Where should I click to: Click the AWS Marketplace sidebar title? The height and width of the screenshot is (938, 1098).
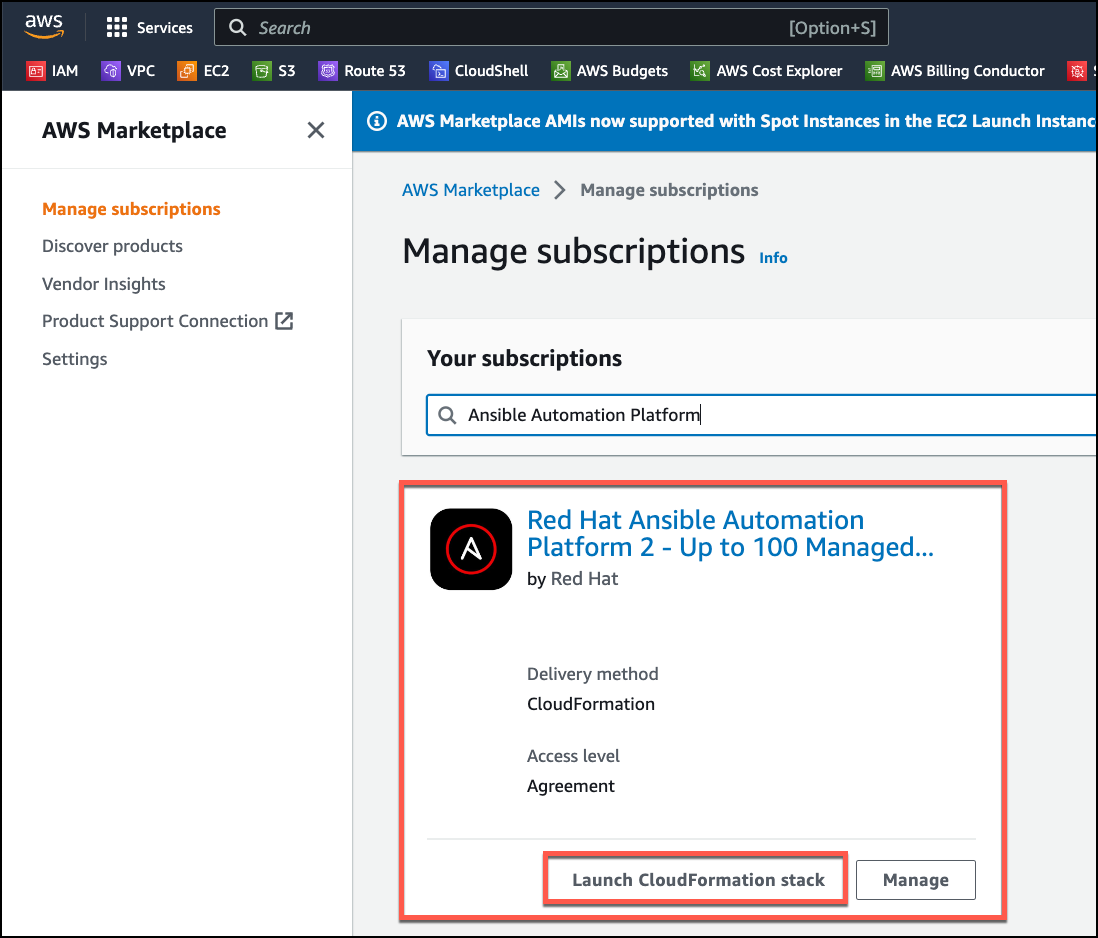pyautogui.click(x=134, y=130)
